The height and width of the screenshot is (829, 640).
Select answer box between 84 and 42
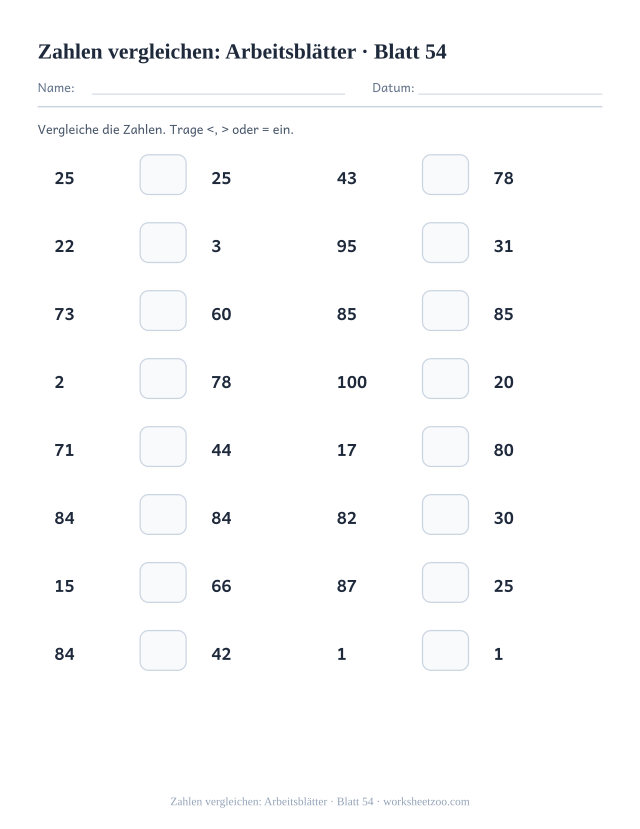tap(163, 650)
